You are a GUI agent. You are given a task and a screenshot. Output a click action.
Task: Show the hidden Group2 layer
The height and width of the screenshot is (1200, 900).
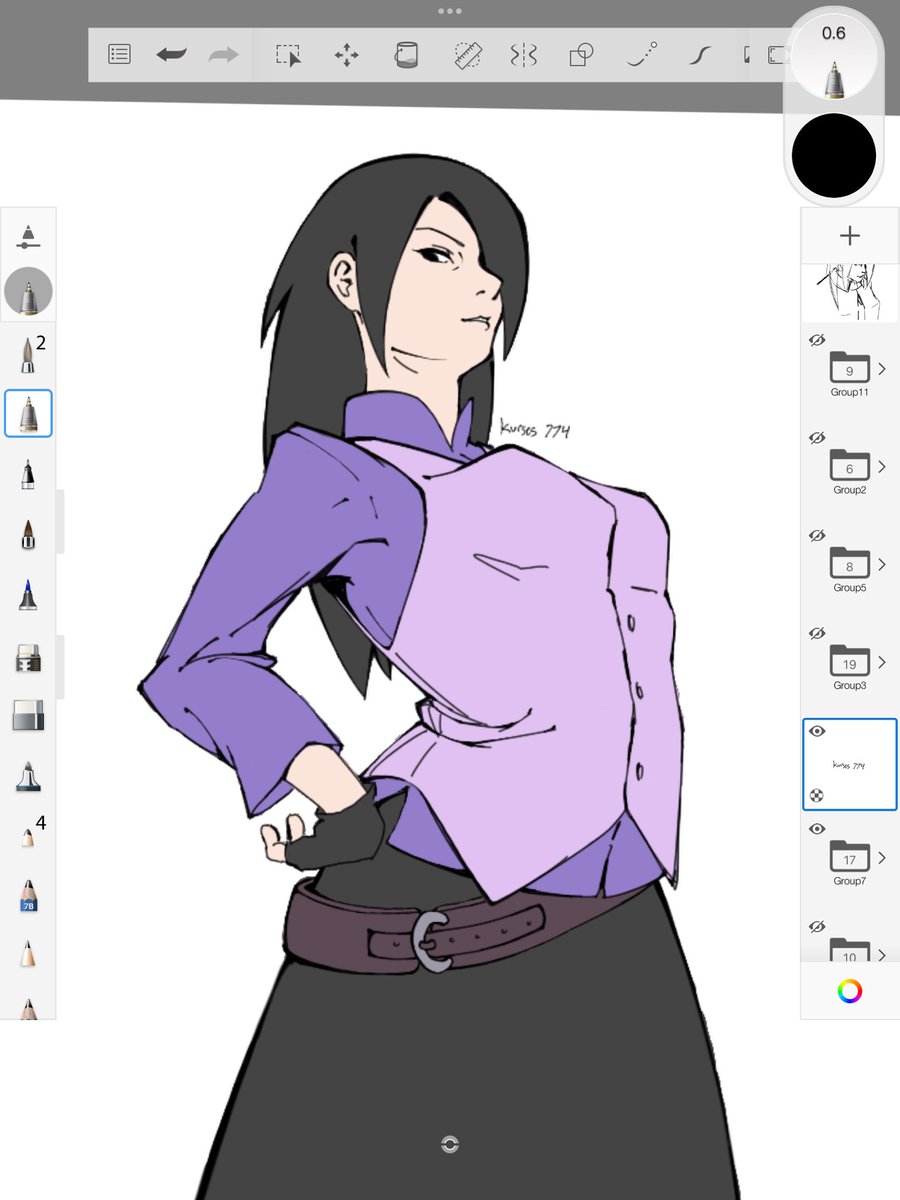click(817, 438)
